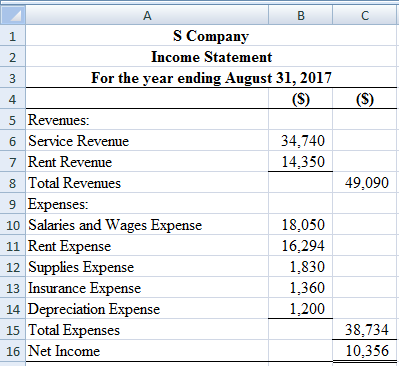Select 'Salaries and Wages Expense' cell
The height and width of the screenshot is (366, 399).
coord(147,225)
